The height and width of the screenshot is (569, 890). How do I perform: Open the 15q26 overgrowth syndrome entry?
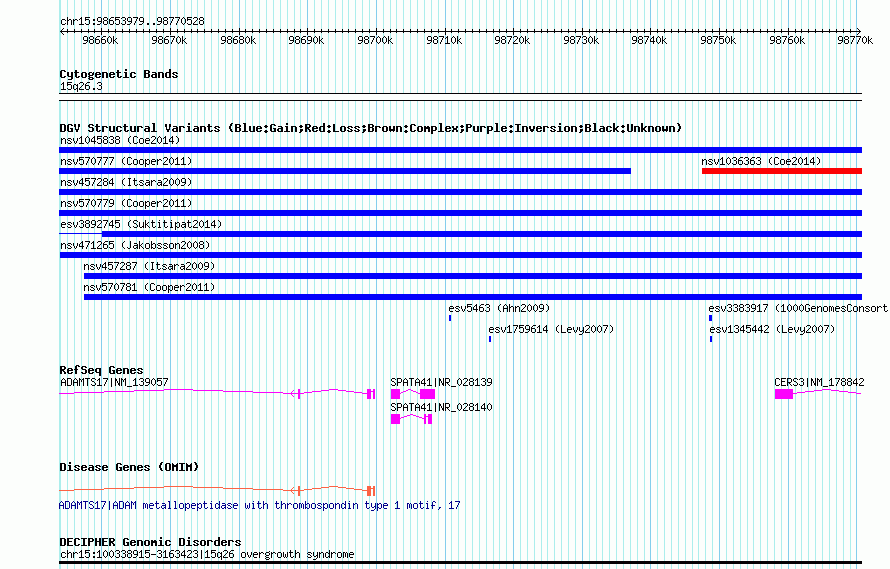pos(207,554)
